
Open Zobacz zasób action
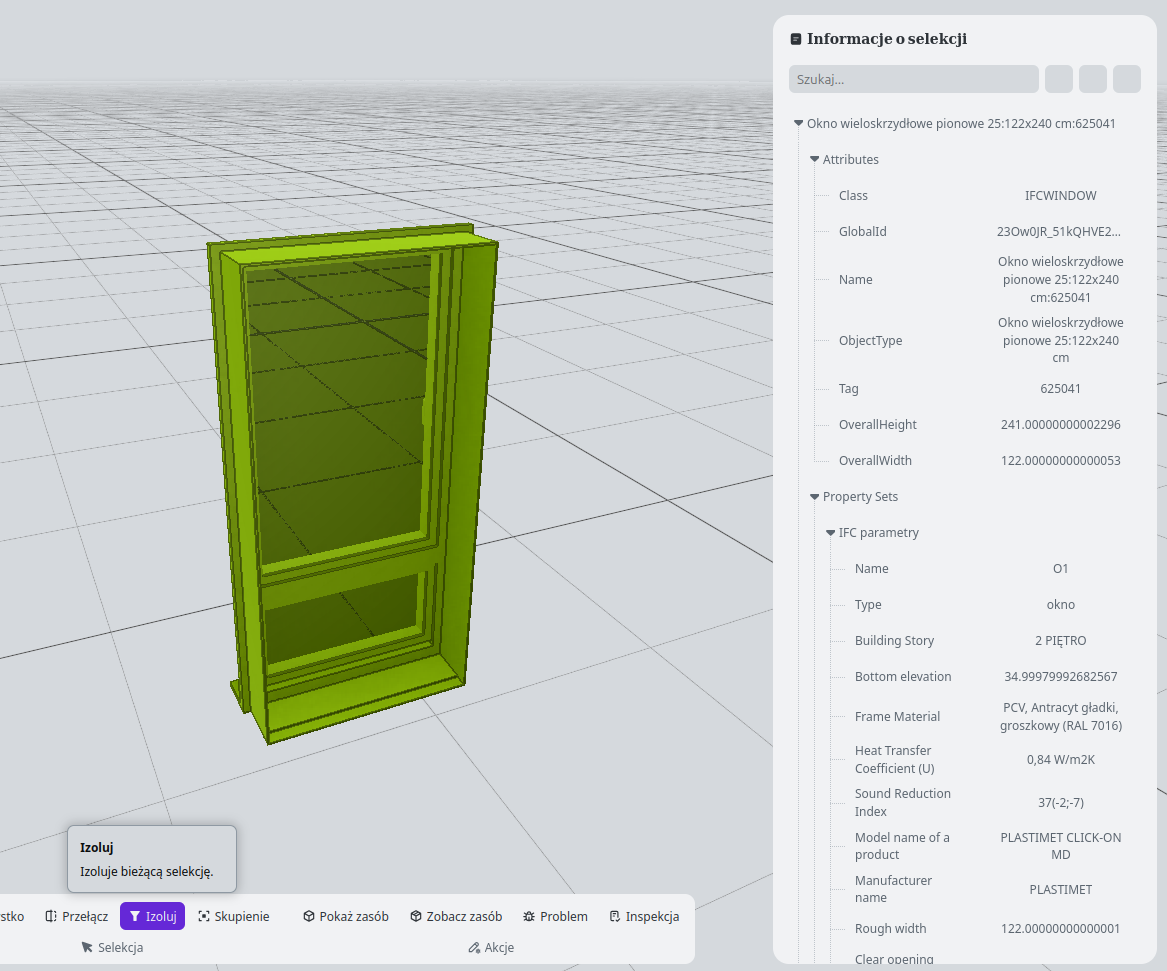point(455,916)
